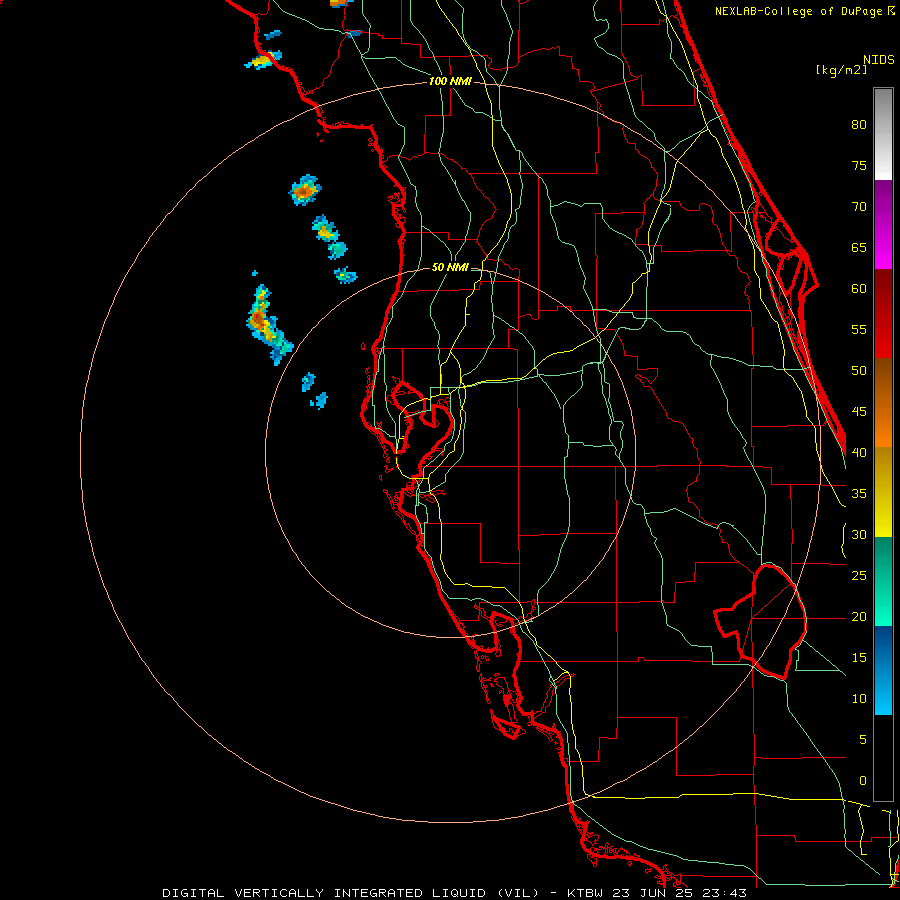Click the white-gray top segment of the color scale
Viewport: 900px width, 900px height.
point(883,134)
